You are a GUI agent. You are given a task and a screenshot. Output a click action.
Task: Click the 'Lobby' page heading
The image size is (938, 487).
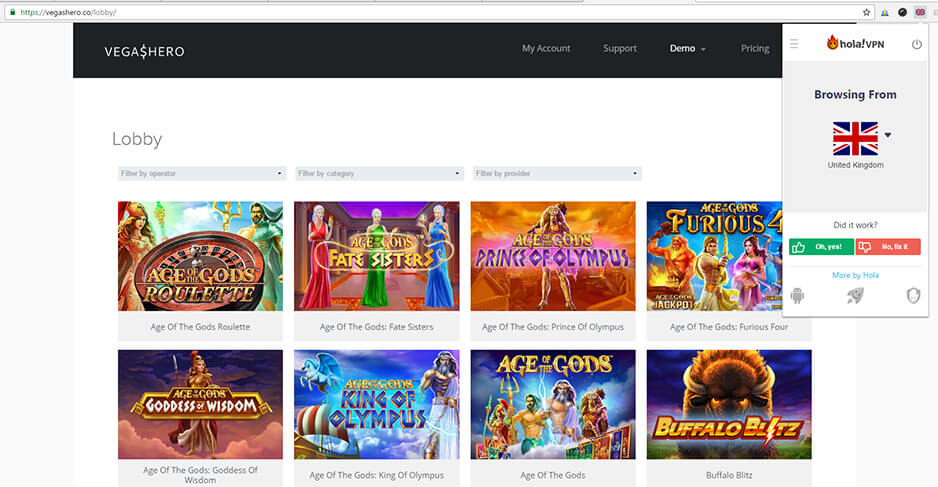click(137, 139)
